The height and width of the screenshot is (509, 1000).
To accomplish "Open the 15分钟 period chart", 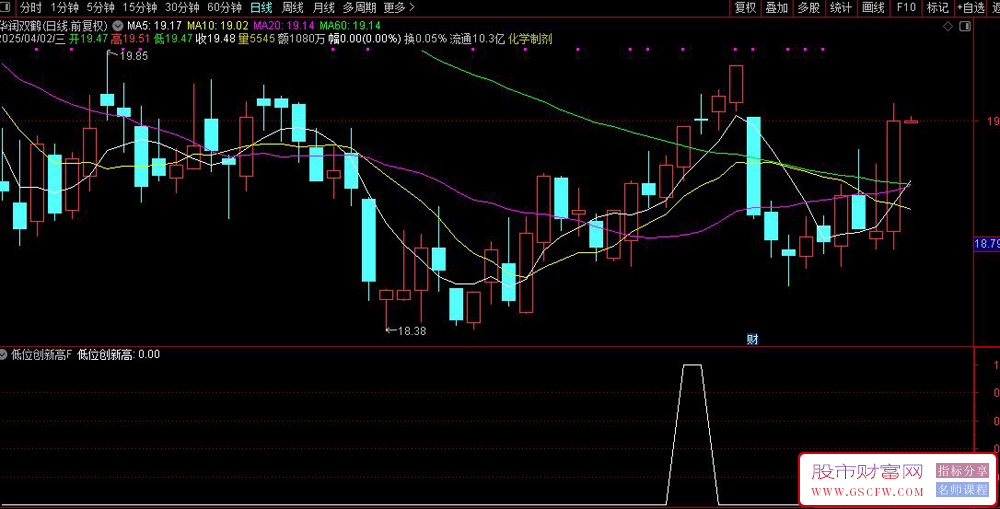I will 140,8.
